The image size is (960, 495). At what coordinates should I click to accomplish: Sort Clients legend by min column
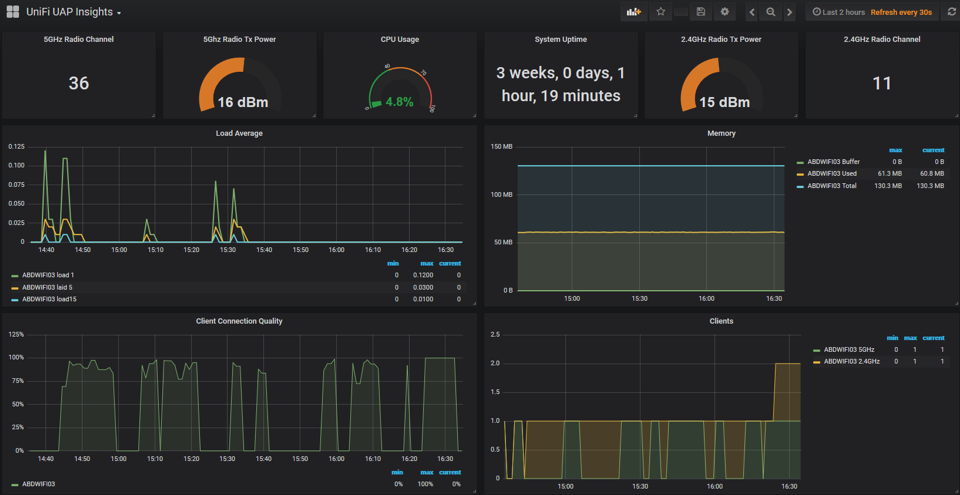coord(892,338)
